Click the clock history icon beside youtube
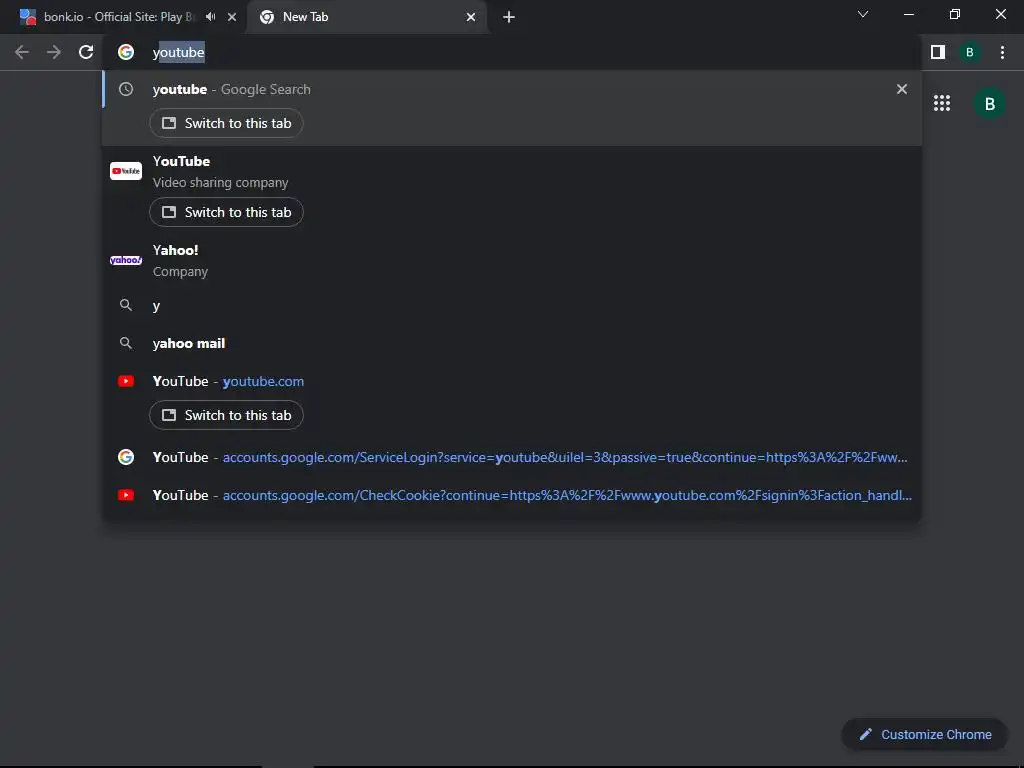This screenshot has width=1024, height=768. [126, 89]
